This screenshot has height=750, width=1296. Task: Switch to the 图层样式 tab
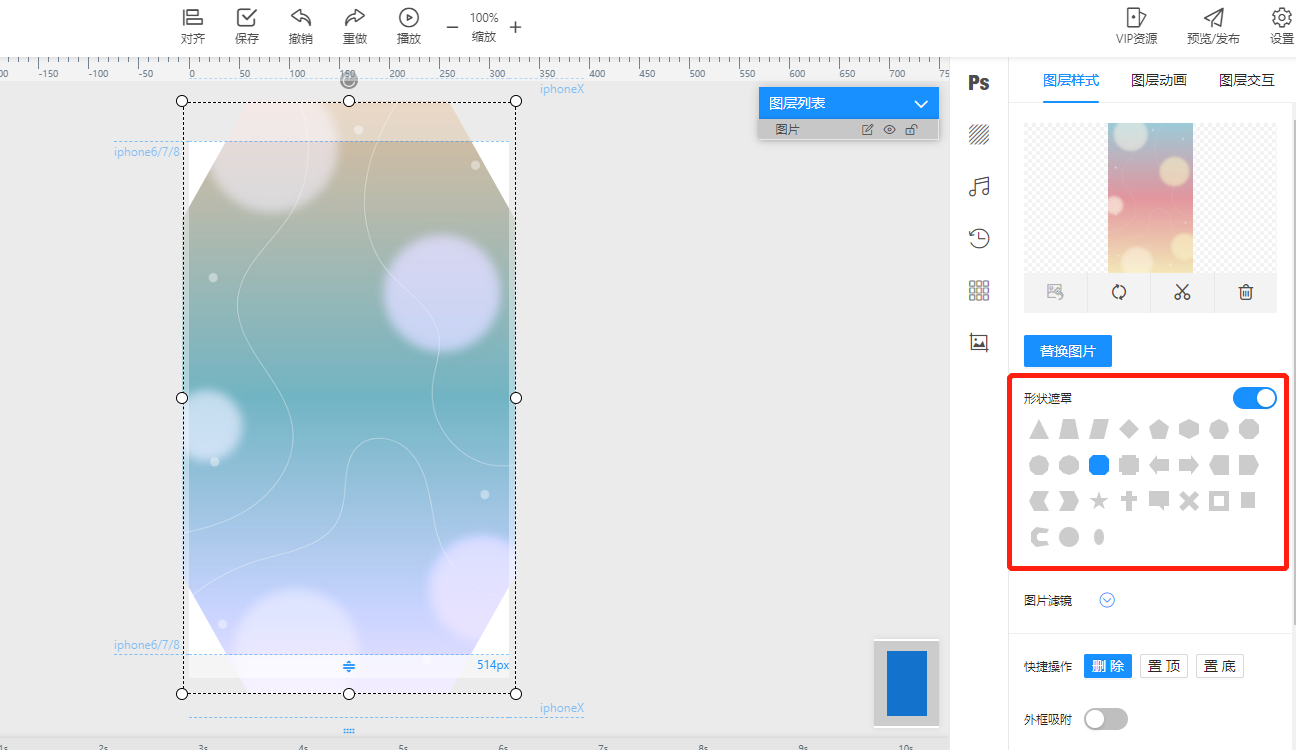click(x=1071, y=81)
